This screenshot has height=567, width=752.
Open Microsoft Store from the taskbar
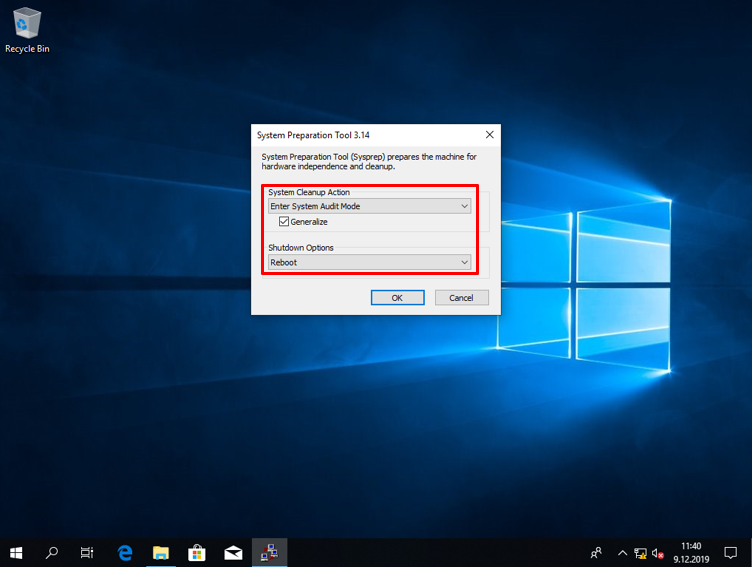pos(197,553)
